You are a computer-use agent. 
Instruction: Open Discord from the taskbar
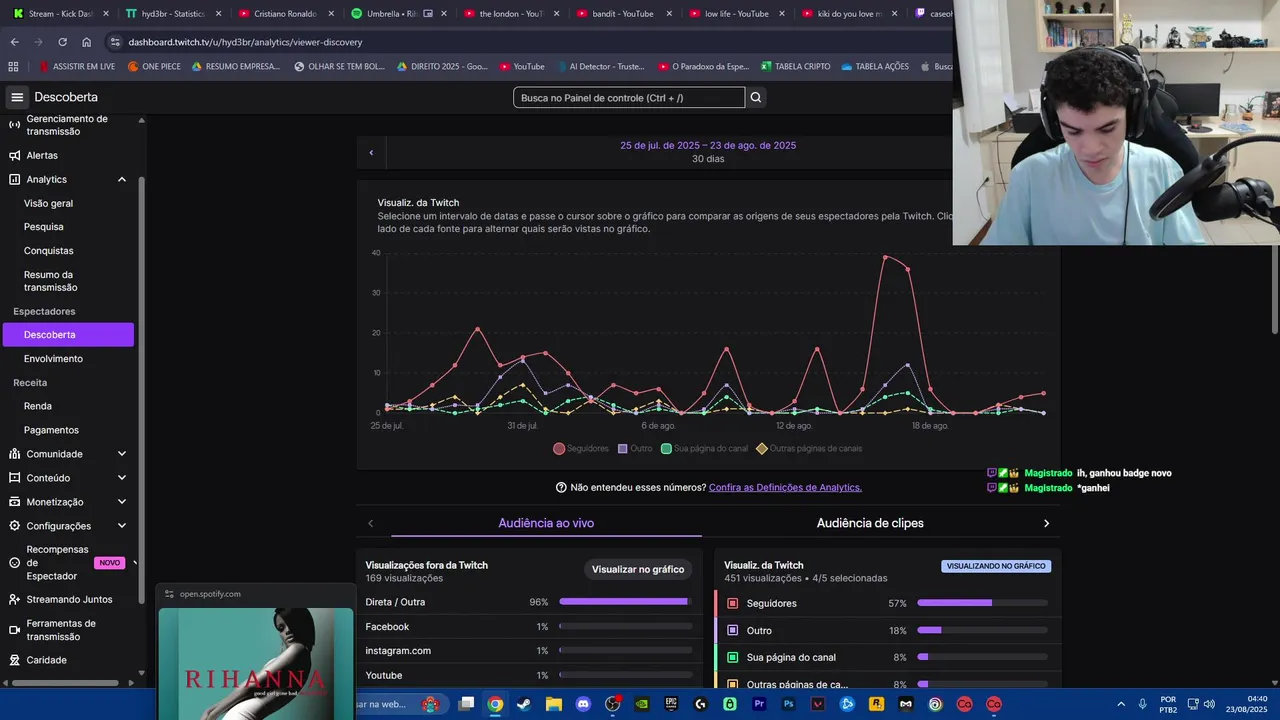tap(583, 704)
